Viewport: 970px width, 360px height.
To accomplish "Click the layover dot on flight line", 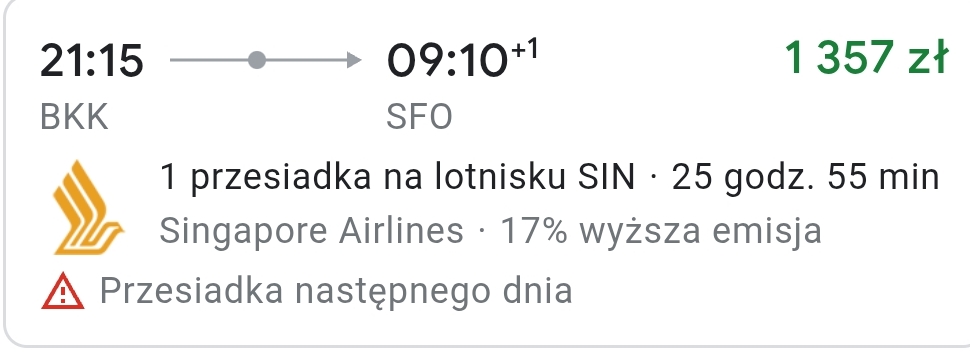I will click(257, 60).
